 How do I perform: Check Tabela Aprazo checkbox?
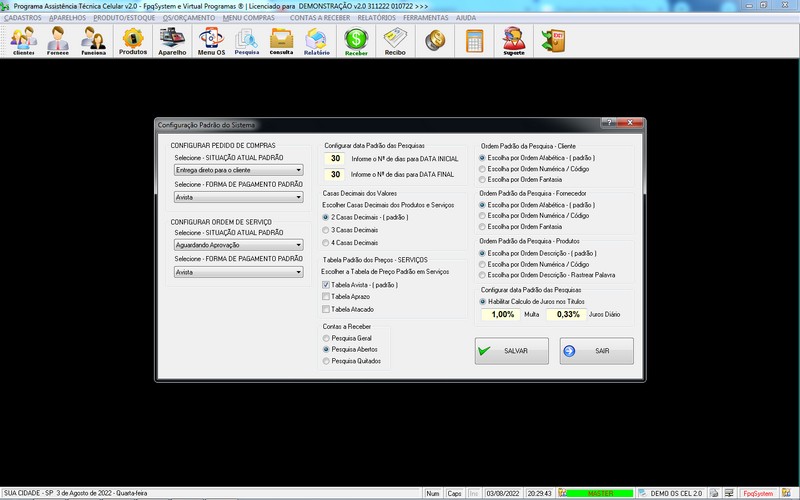click(x=326, y=296)
